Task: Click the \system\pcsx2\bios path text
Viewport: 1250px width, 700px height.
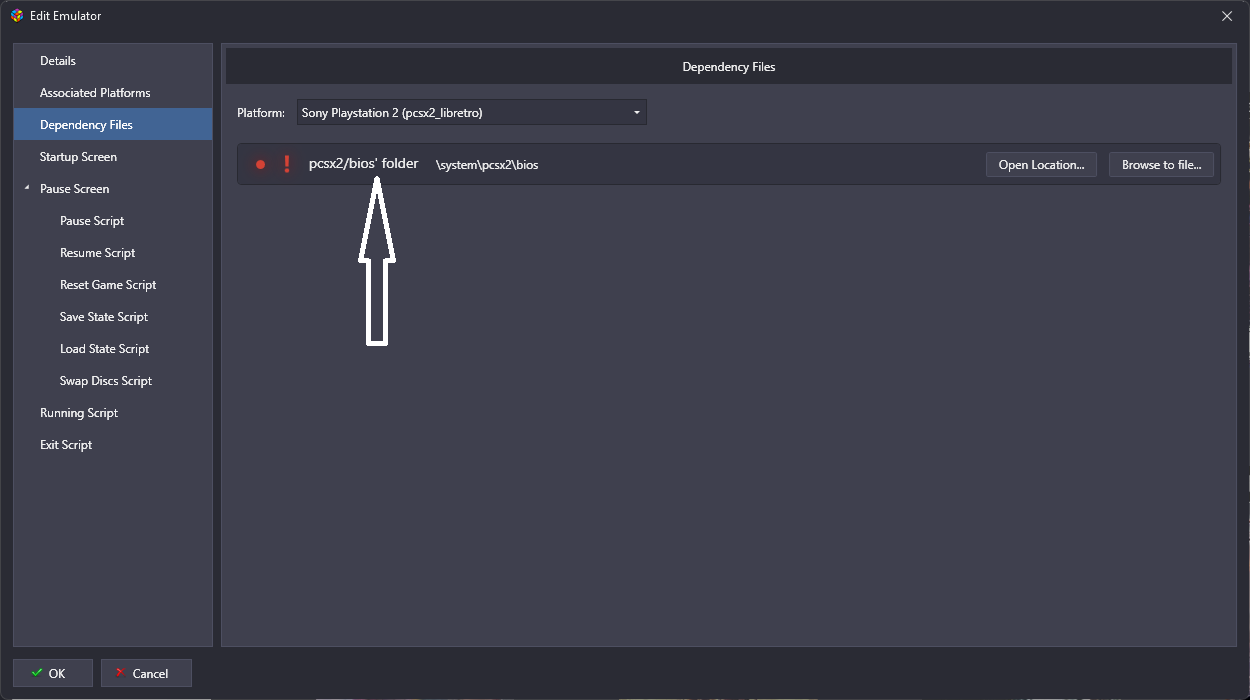Action: pyautogui.click(x=487, y=165)
